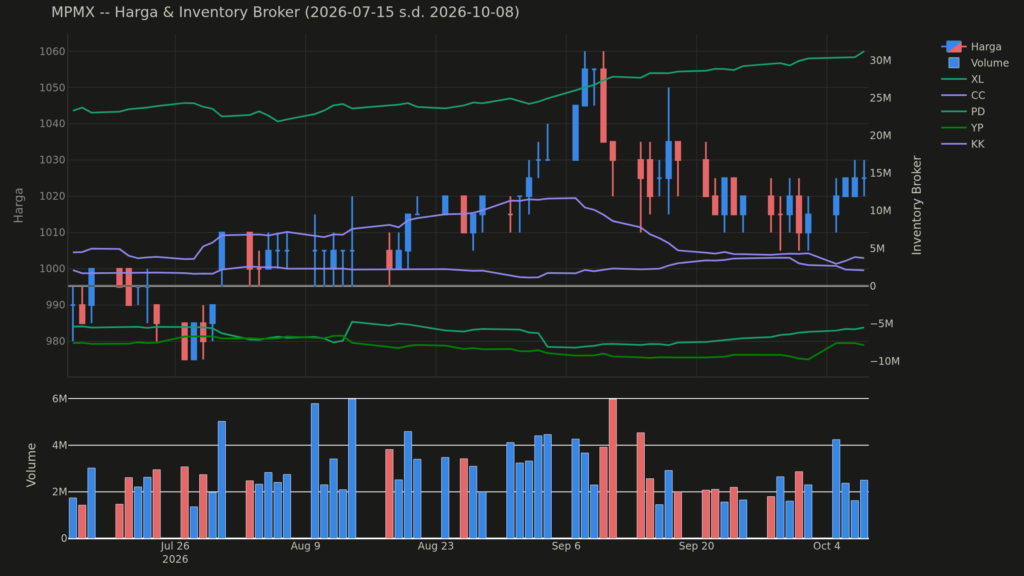Click the 'Sep 6' date label

click(566, 546)
